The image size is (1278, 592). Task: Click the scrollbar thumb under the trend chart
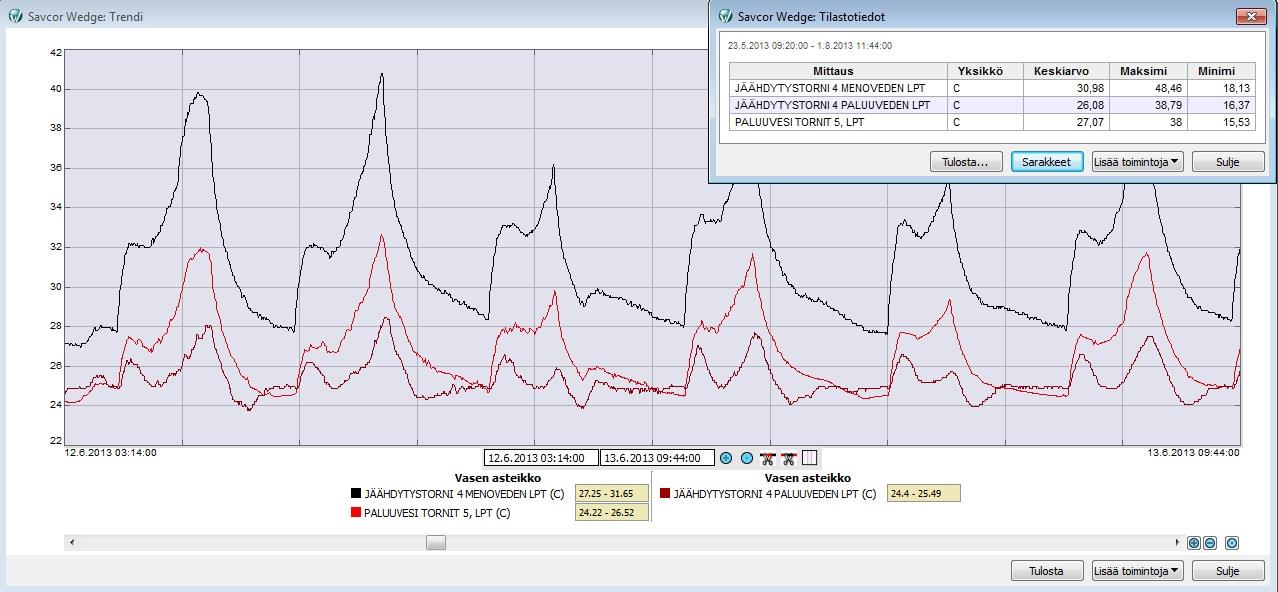pos(436,542)
